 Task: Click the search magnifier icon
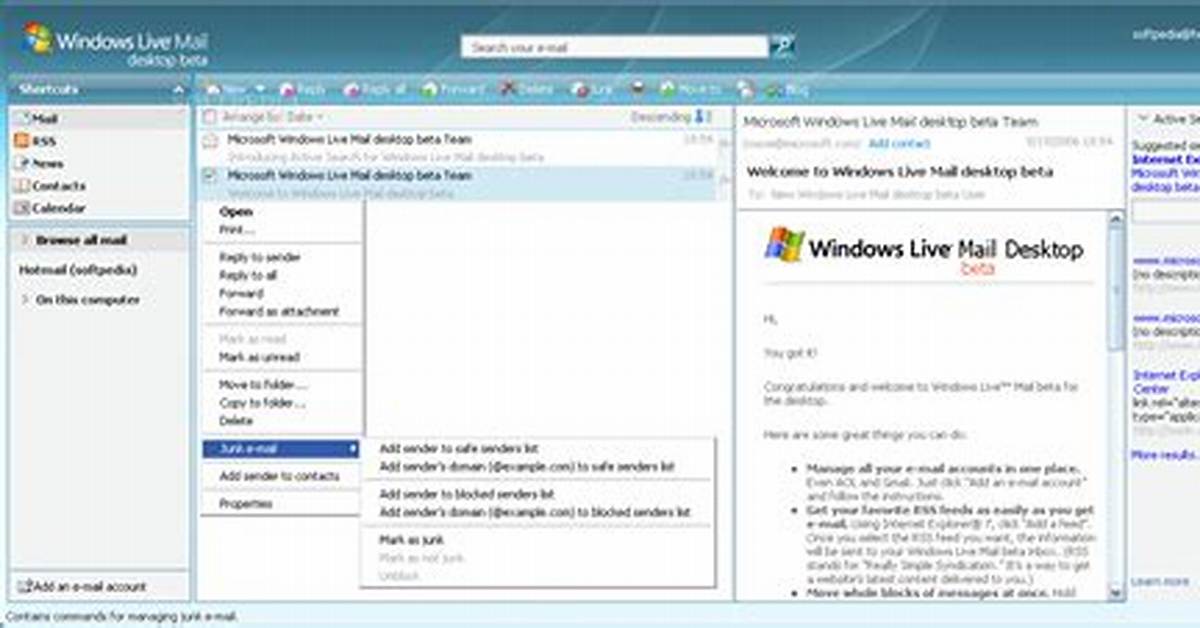[x=783, y=46]
